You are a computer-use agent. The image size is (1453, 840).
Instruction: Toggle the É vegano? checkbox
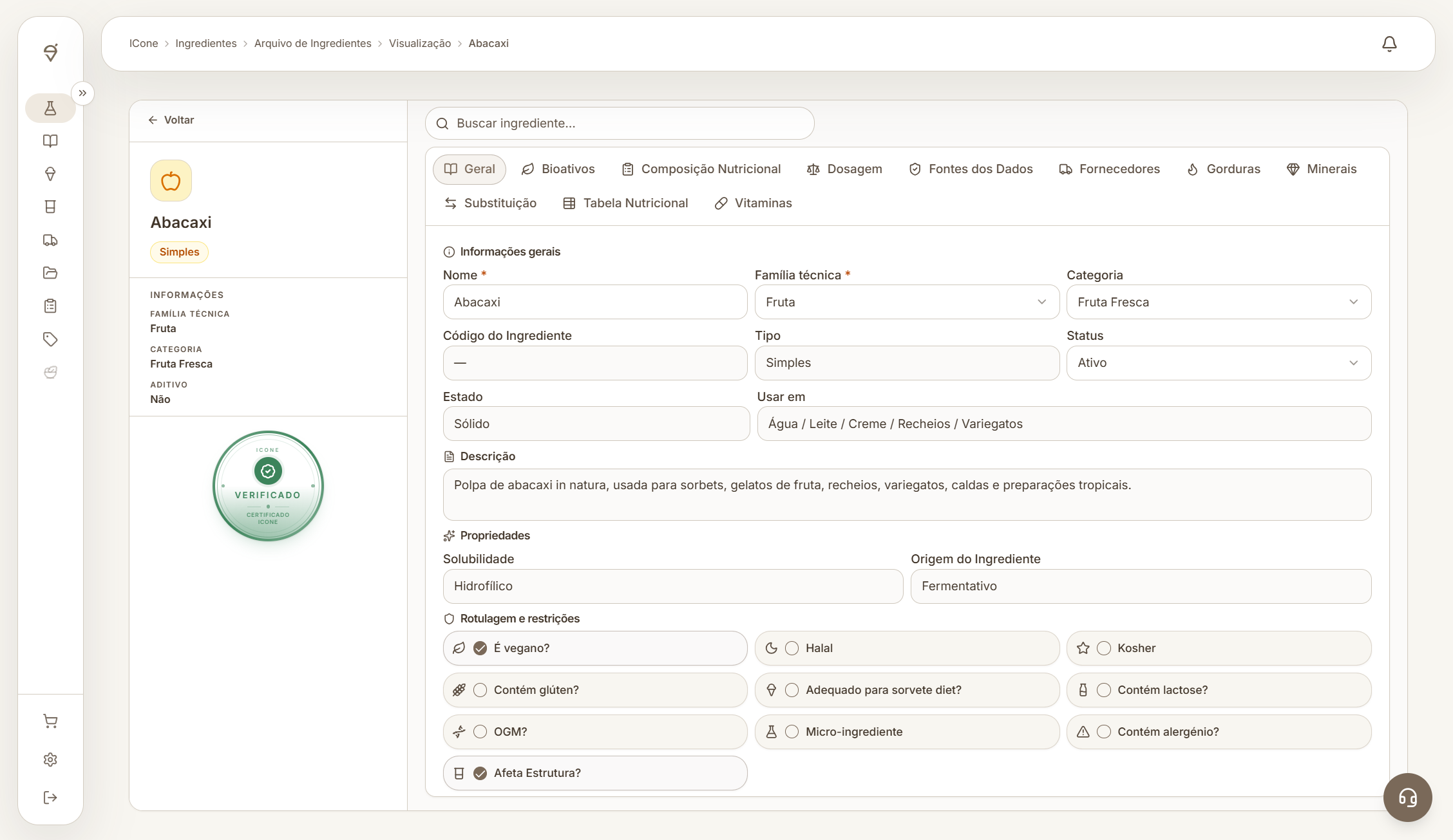[480, 648]
